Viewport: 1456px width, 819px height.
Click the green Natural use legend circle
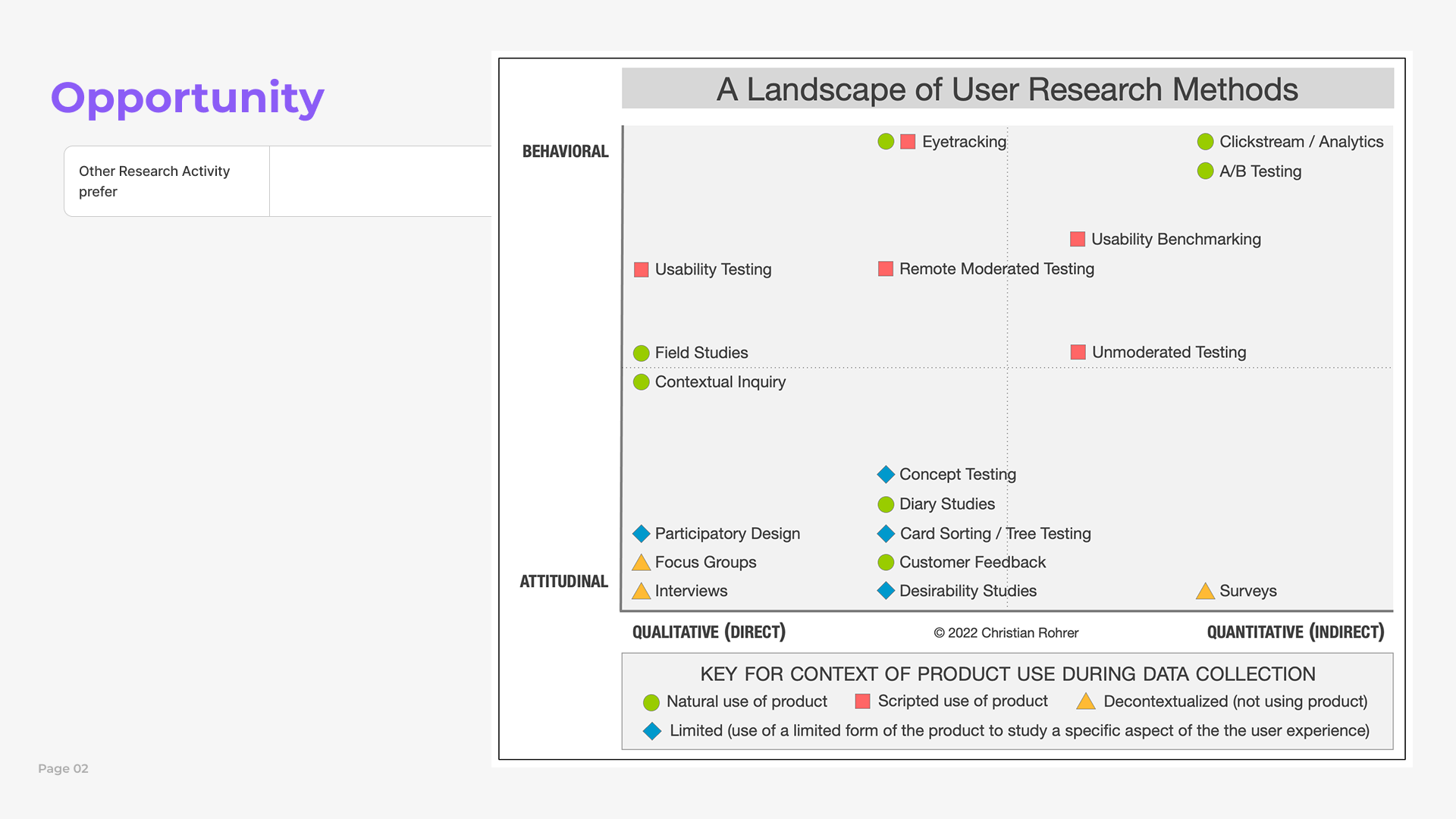(x=651, y=702)
